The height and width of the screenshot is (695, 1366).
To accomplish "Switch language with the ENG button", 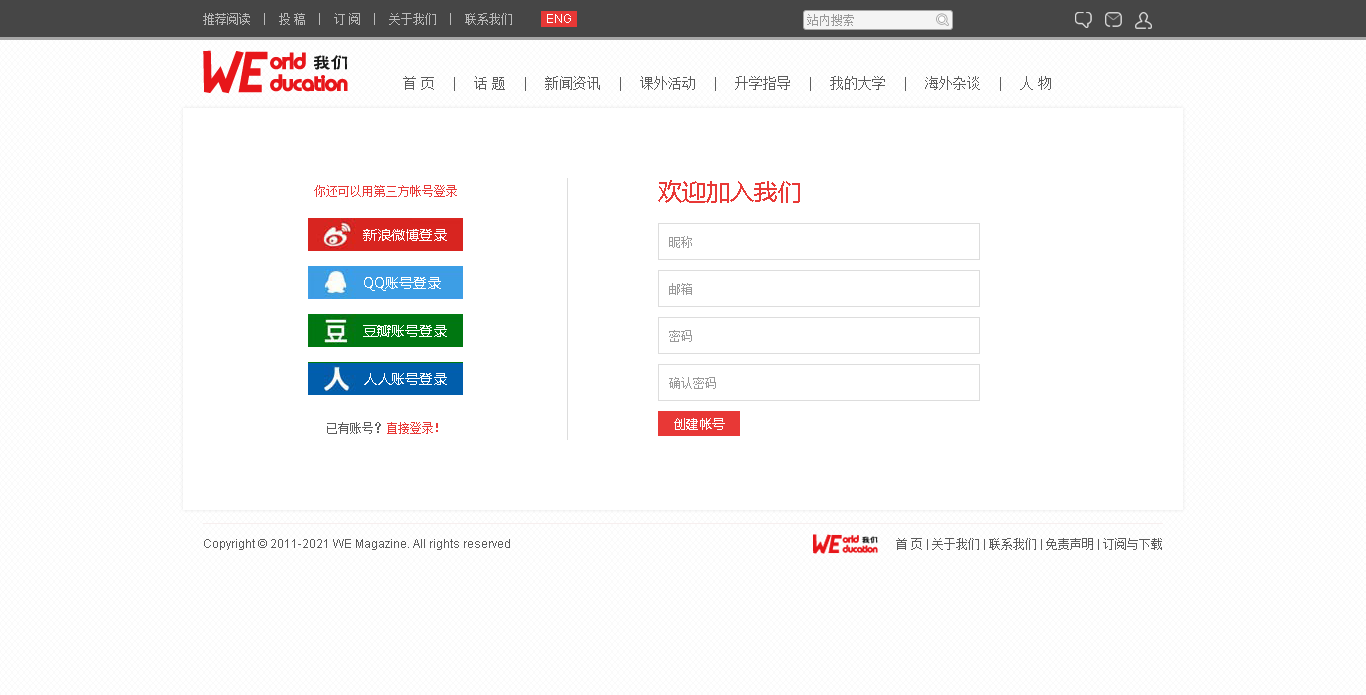I will (559, 19).
